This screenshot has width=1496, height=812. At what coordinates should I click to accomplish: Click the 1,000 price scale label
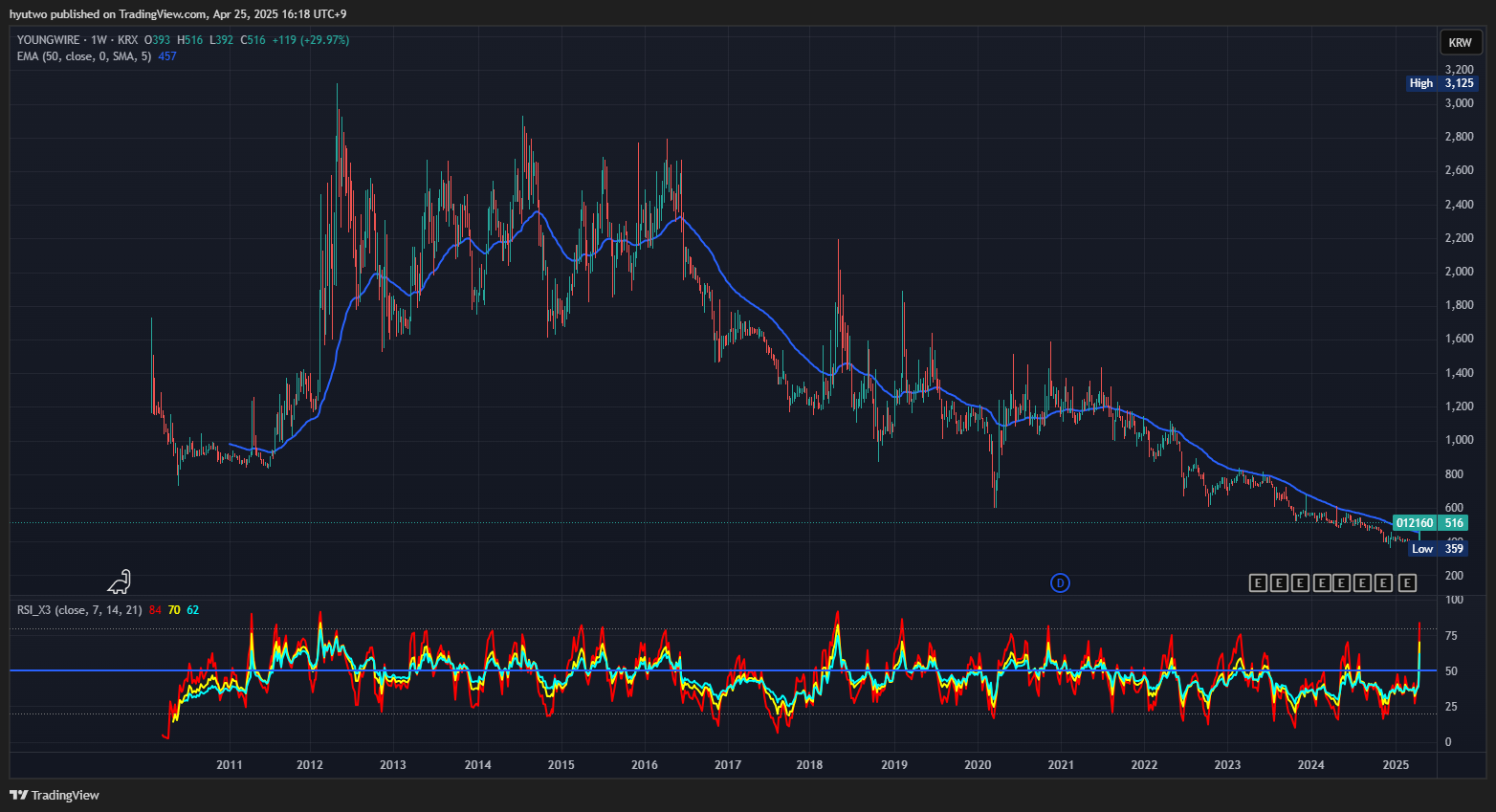point(1460,440)
